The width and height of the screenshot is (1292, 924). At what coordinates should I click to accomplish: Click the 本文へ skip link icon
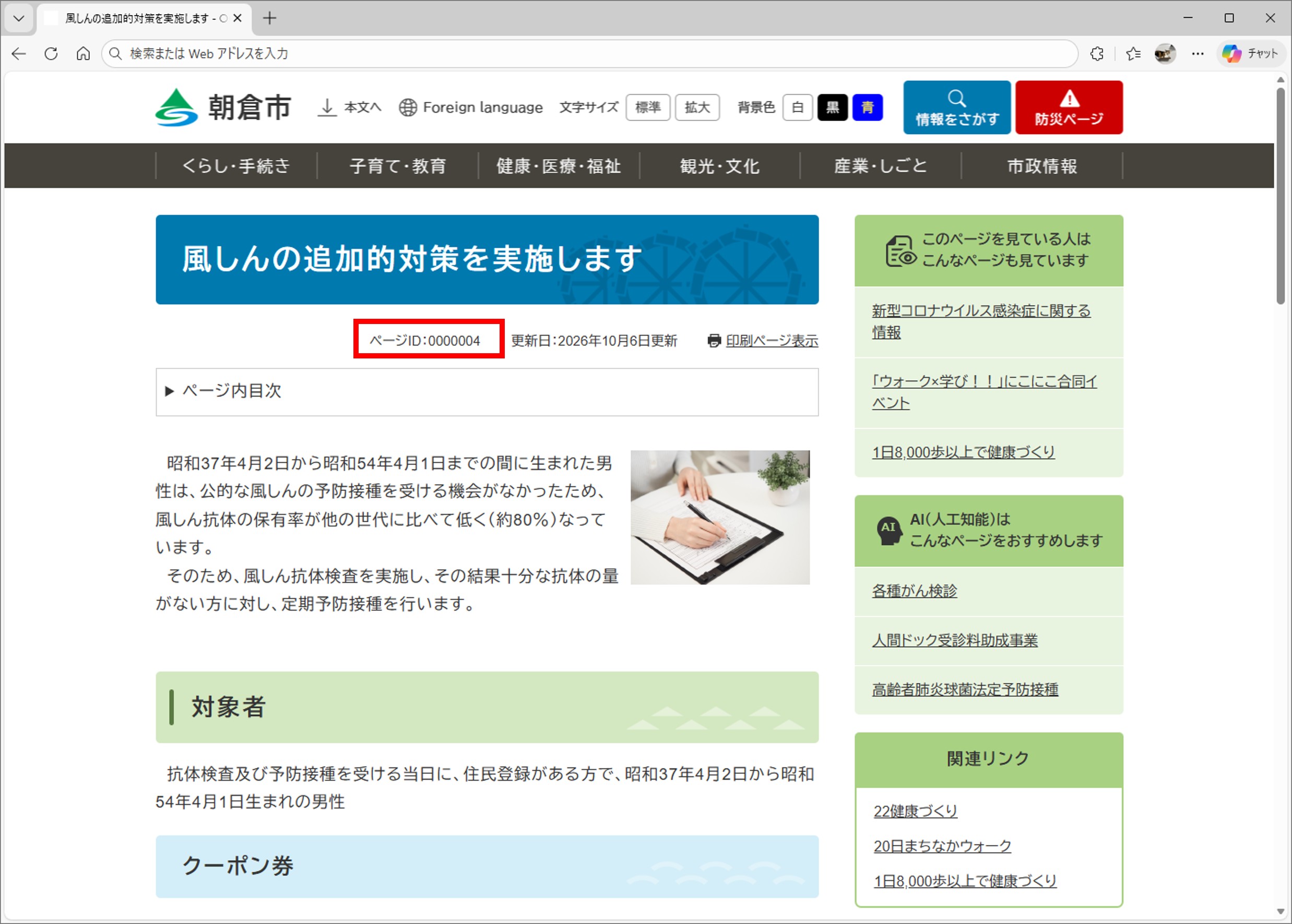(x=327, y=107)
